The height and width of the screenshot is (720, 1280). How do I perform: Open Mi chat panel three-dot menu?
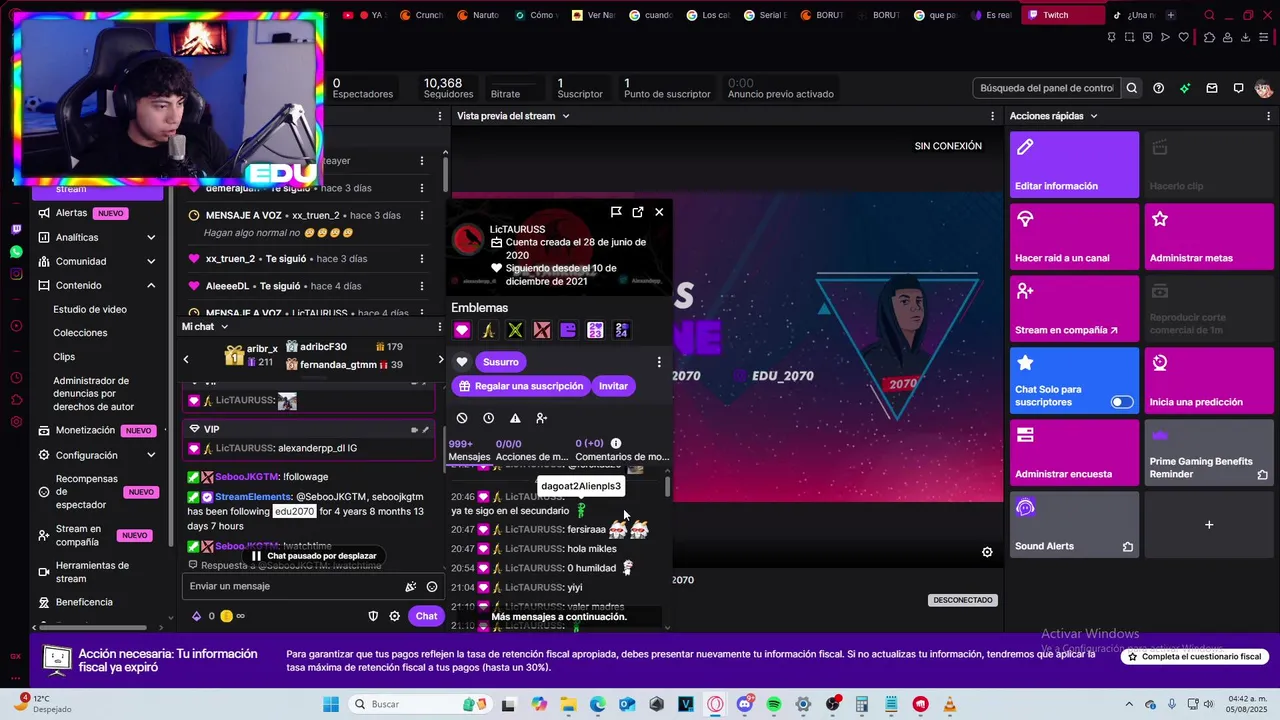pos(440,327)
